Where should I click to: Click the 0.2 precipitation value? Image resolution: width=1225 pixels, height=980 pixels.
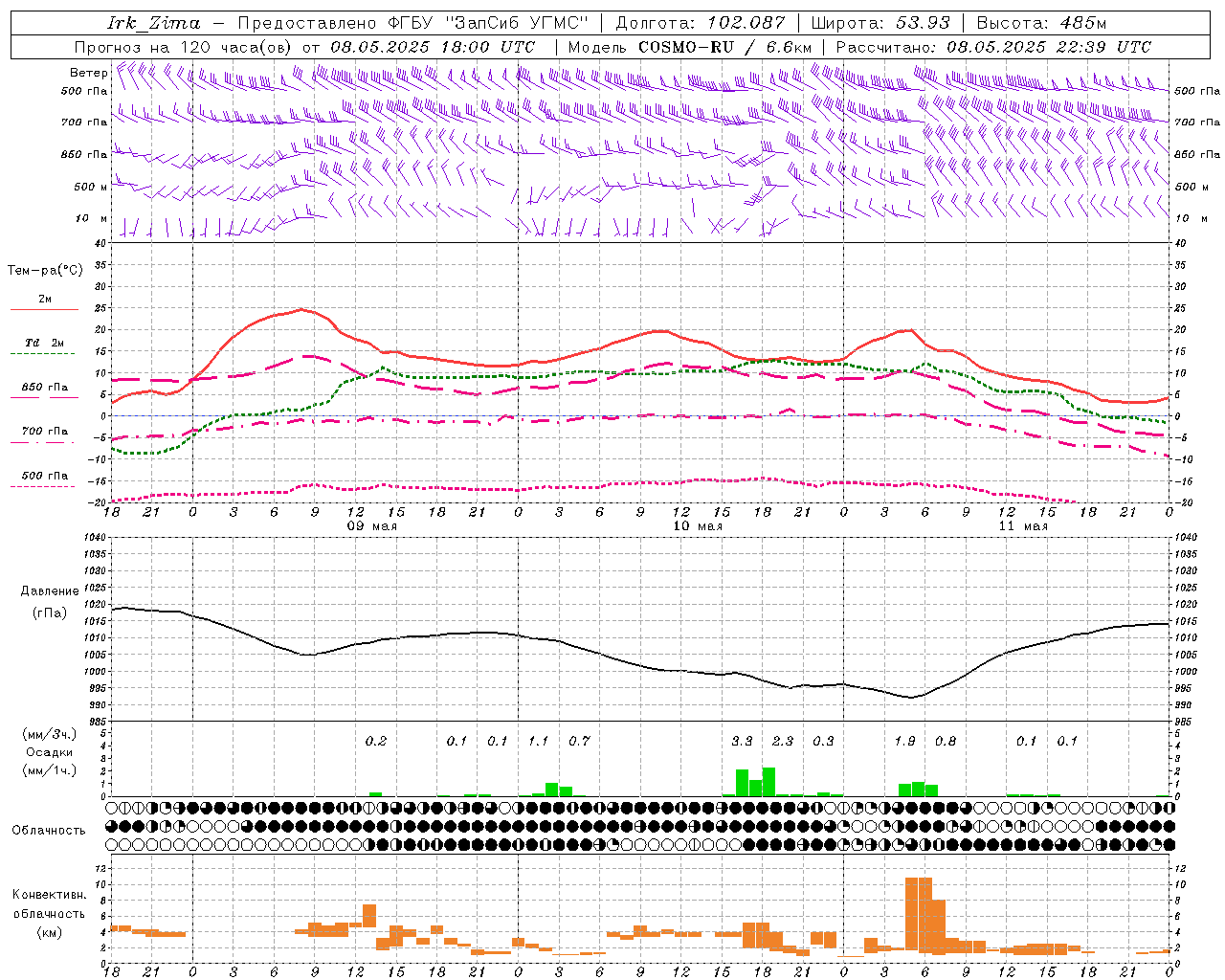click(376, 741)
